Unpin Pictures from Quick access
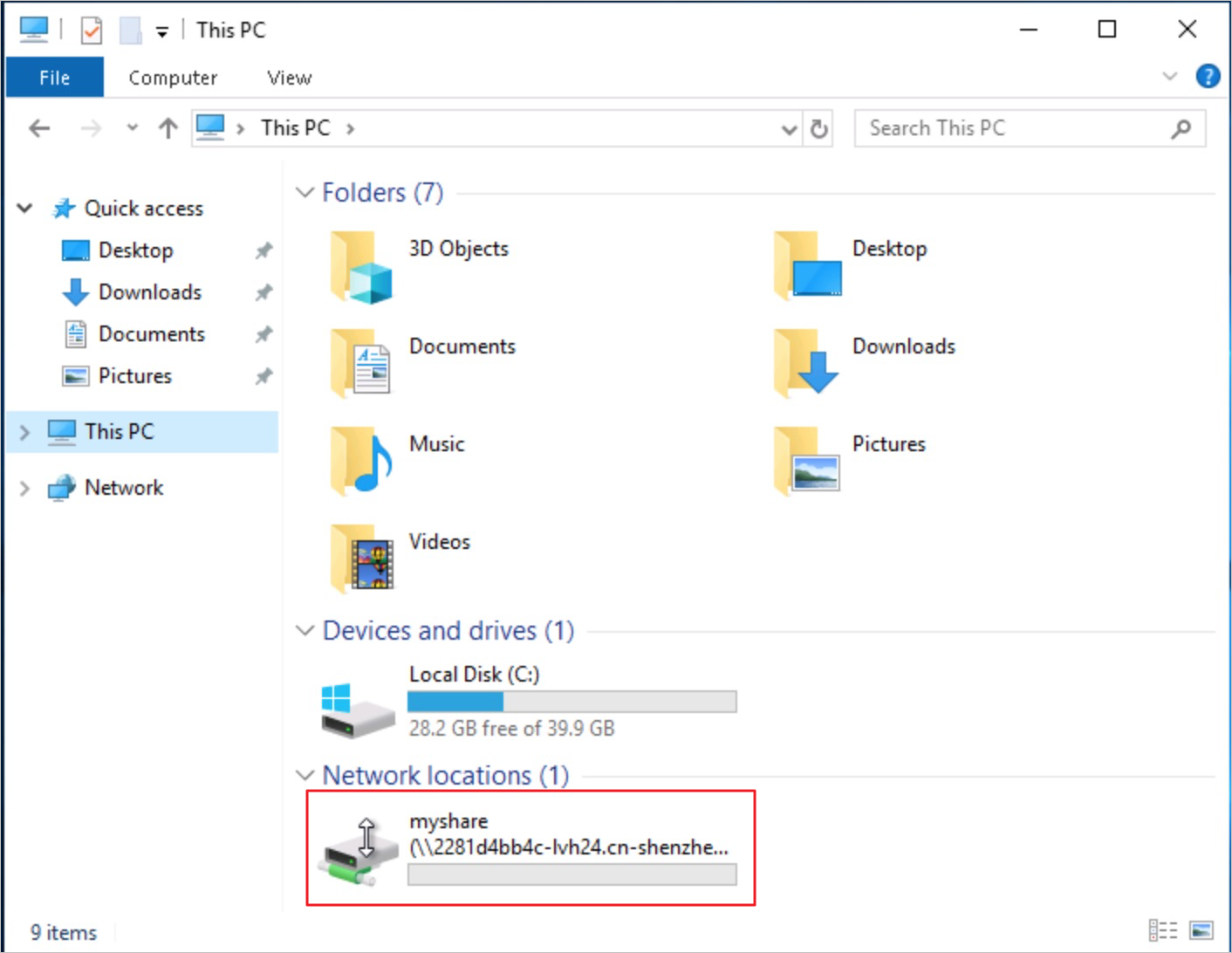Viewport: 1232px width, 953px height. pyautogui.click(x=264, y=376)
